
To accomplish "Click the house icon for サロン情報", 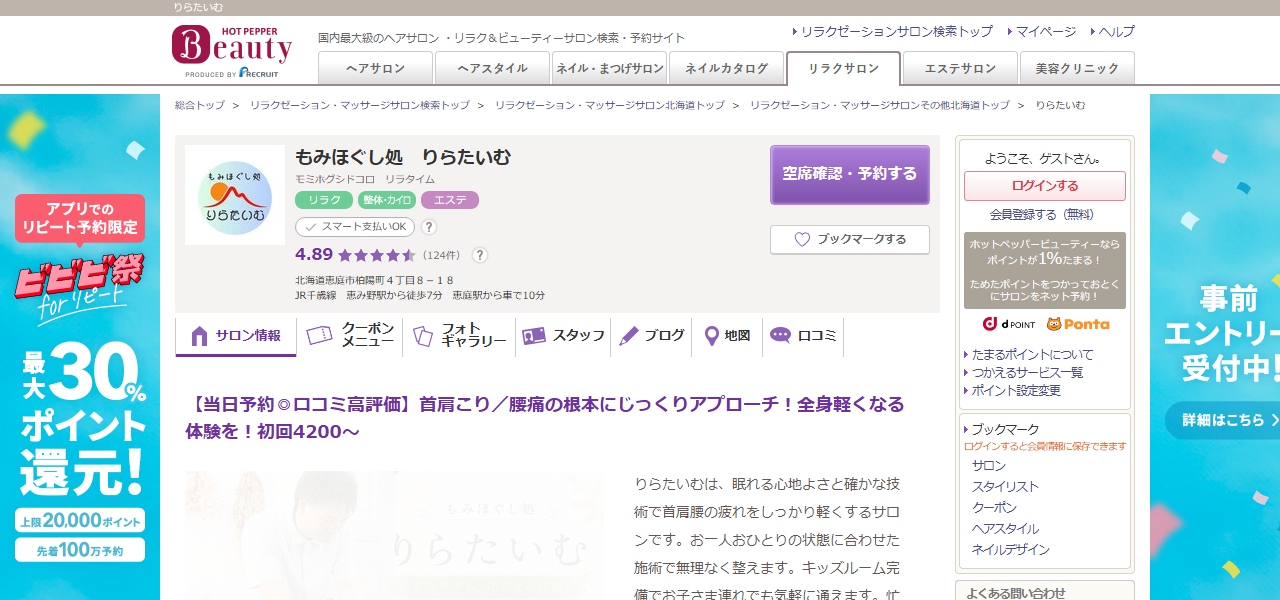I will pos(199,336).
